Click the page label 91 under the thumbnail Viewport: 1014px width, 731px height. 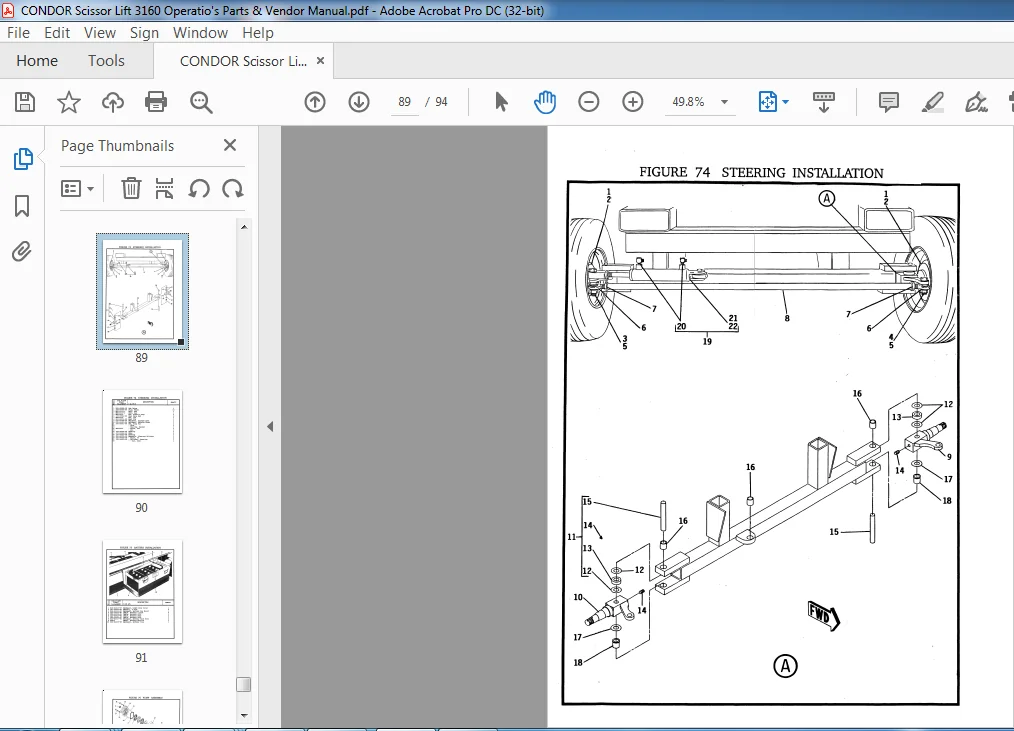(142, 658)
